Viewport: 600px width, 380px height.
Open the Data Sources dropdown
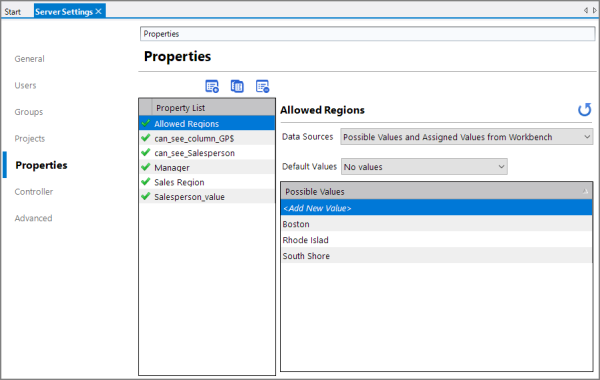coord(466,137)
